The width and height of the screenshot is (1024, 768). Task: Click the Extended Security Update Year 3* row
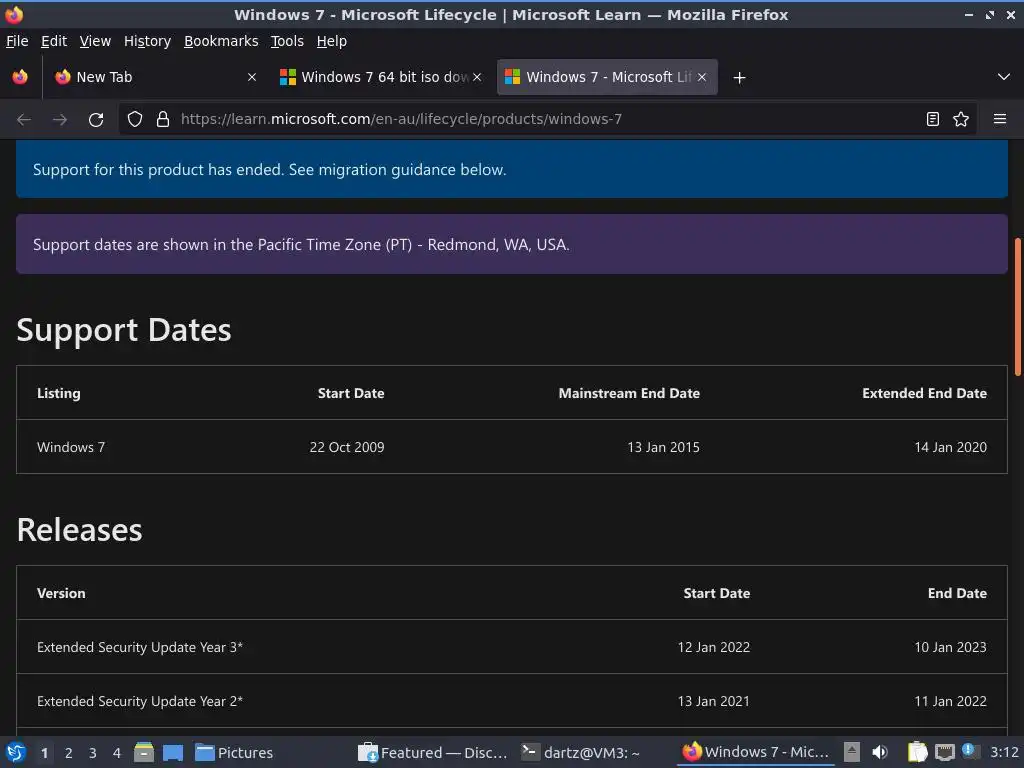pos(511,647)
